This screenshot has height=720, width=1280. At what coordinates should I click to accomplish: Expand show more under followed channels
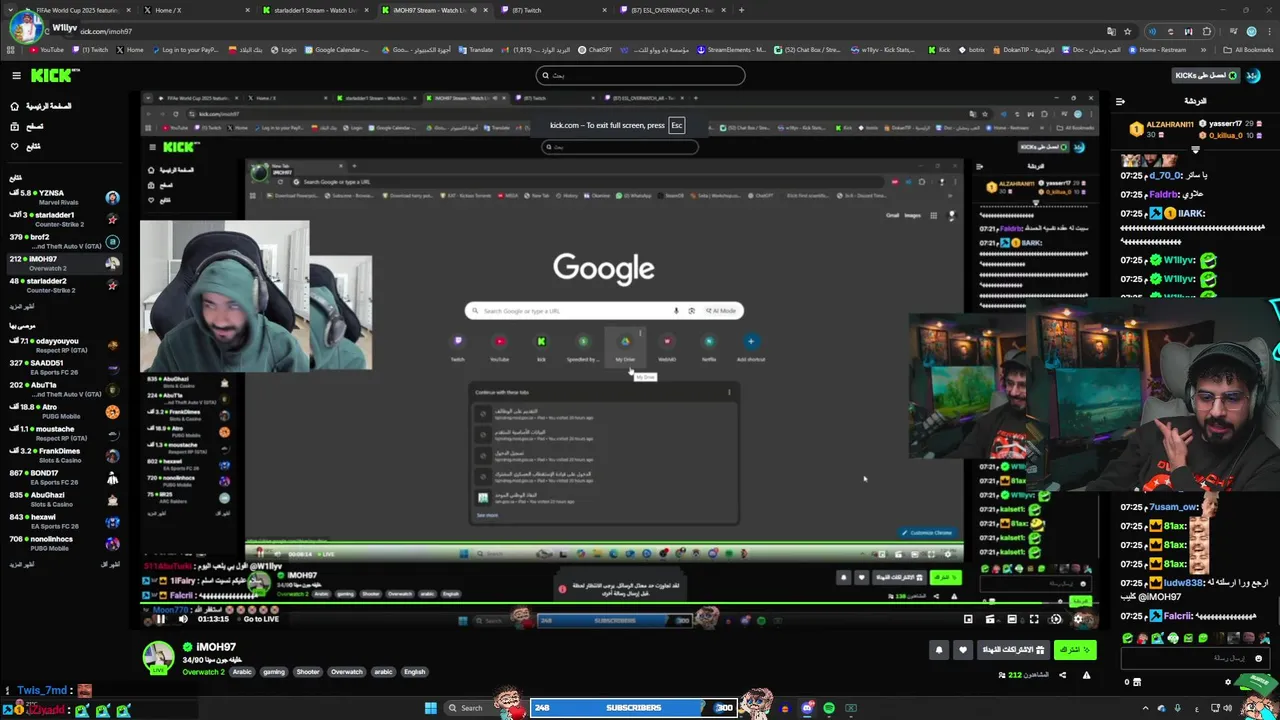[x=22, y=306]
